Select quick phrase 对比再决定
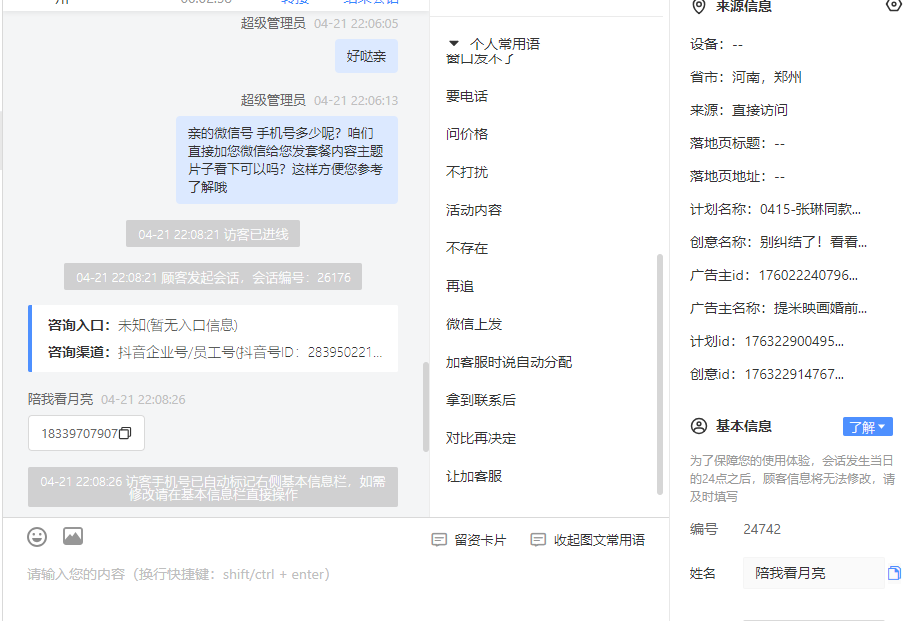The width and height of the screenshot is (910, 621). pos(481,438)
